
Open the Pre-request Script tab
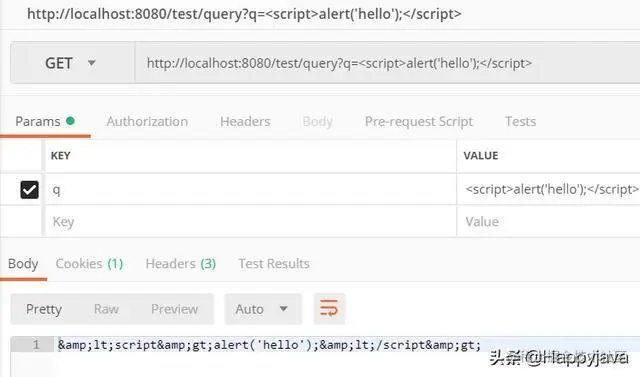[x=419, y=121]
